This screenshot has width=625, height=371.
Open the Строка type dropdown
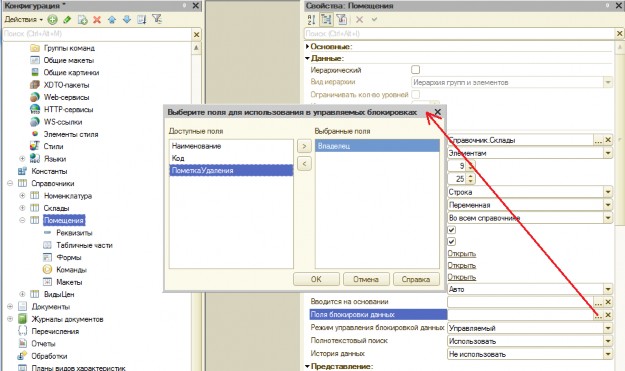(607, 192)
